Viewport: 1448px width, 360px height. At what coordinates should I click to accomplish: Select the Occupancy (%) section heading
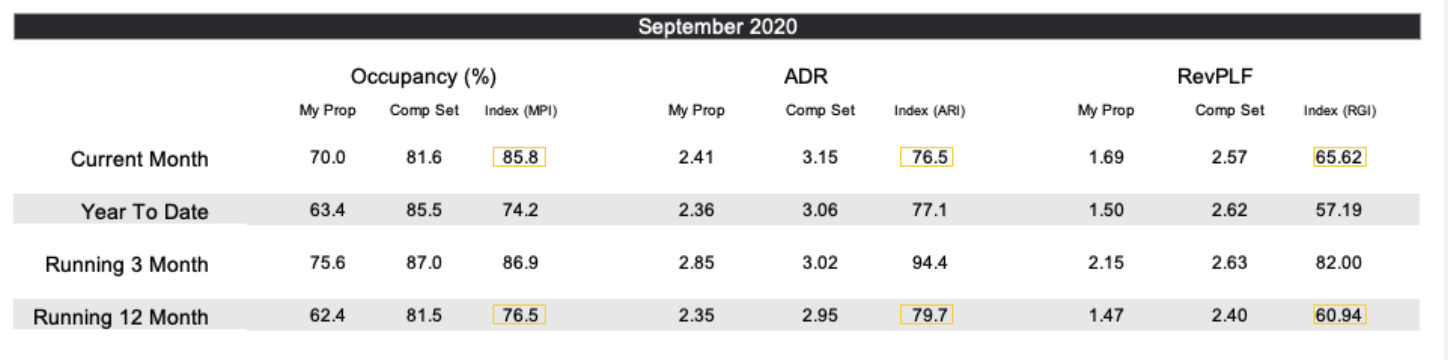(x=424, y=77)
